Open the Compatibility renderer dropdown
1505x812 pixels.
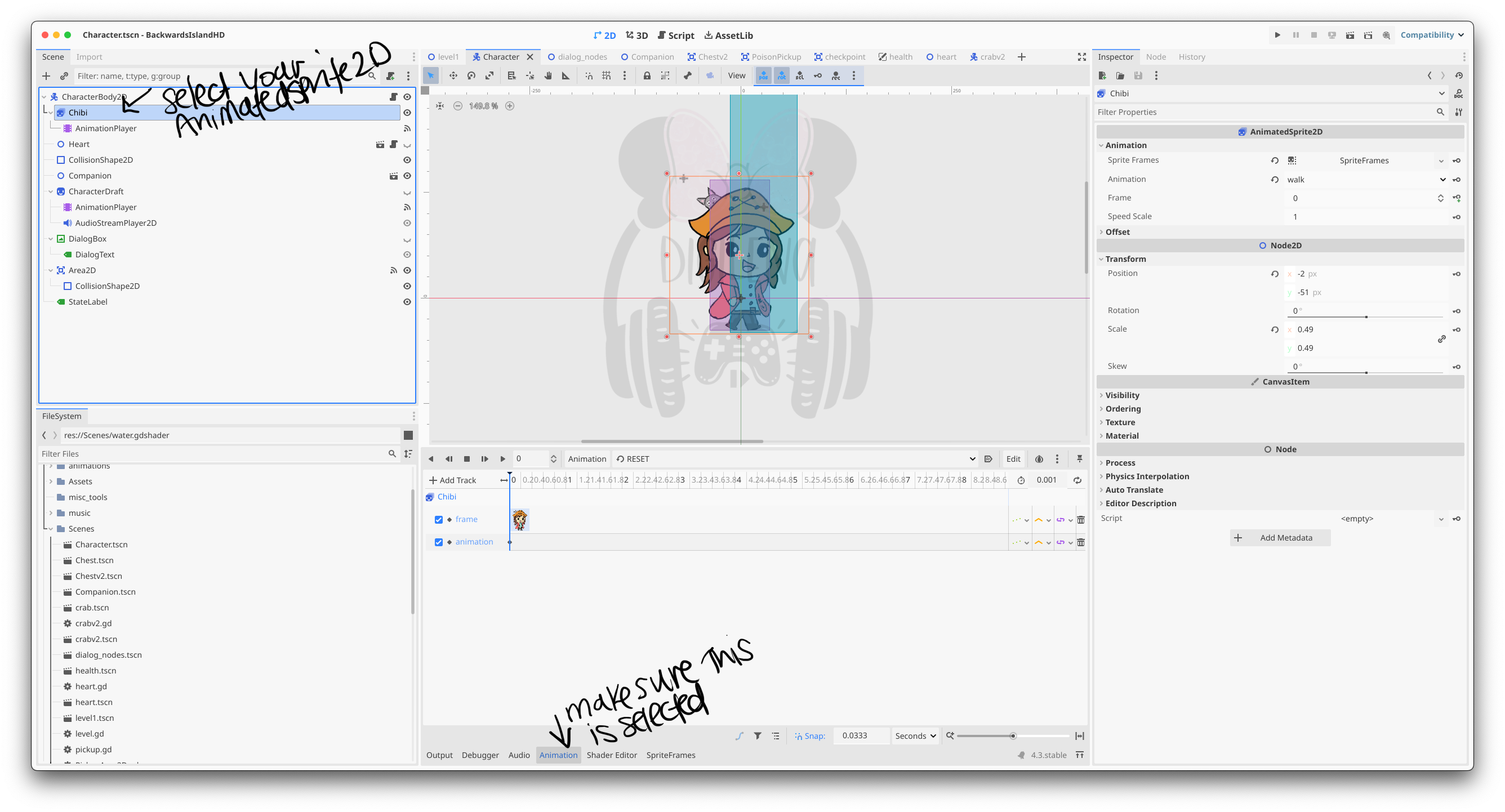tap(1432, 35)
